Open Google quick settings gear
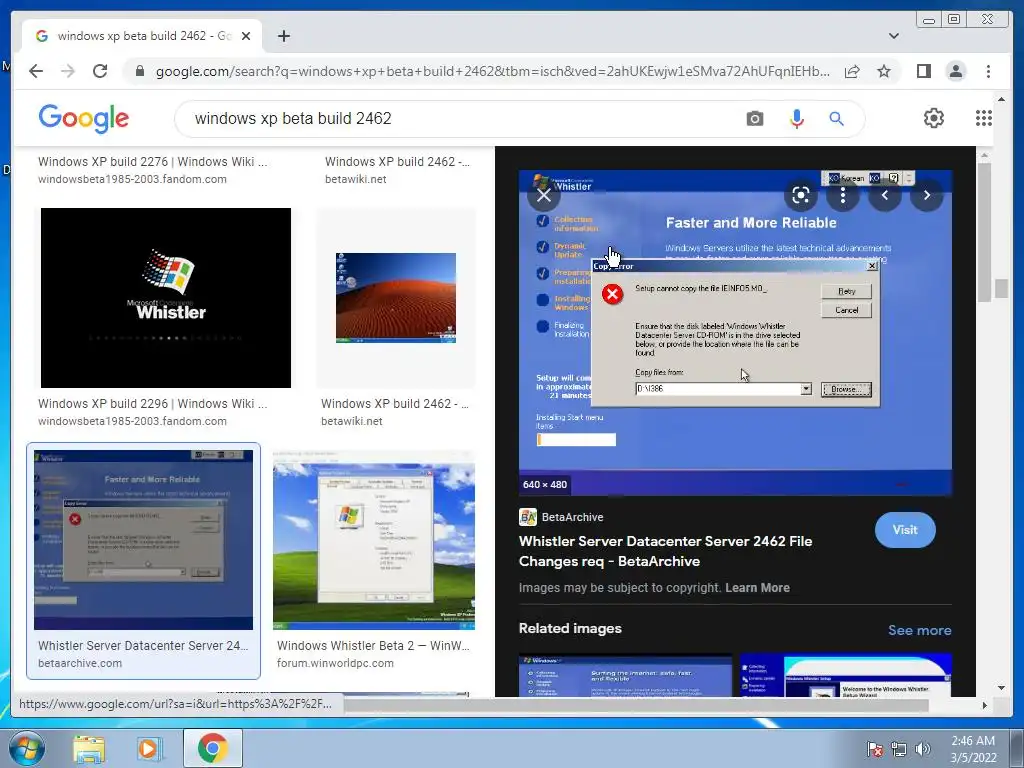Image resolution: width=1024 pixels, height=768 pixels. pos(934,118)
